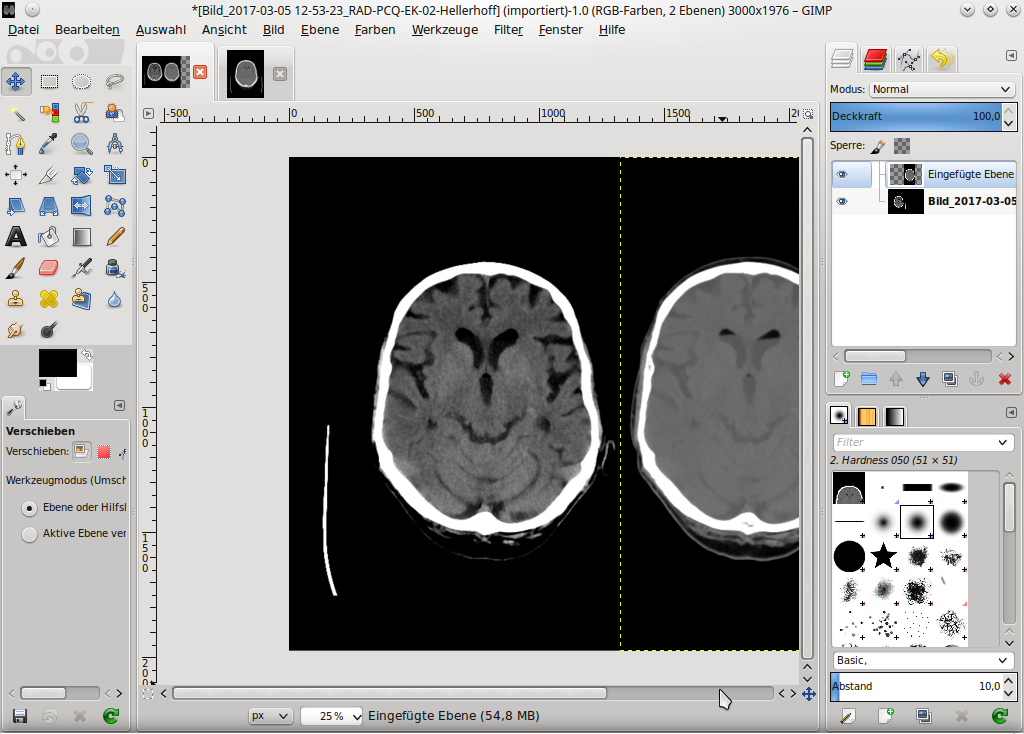The height and width of the screenshot is (734, 1024).
Task: Switch to the Paths tab
Action: click(908, 59)
